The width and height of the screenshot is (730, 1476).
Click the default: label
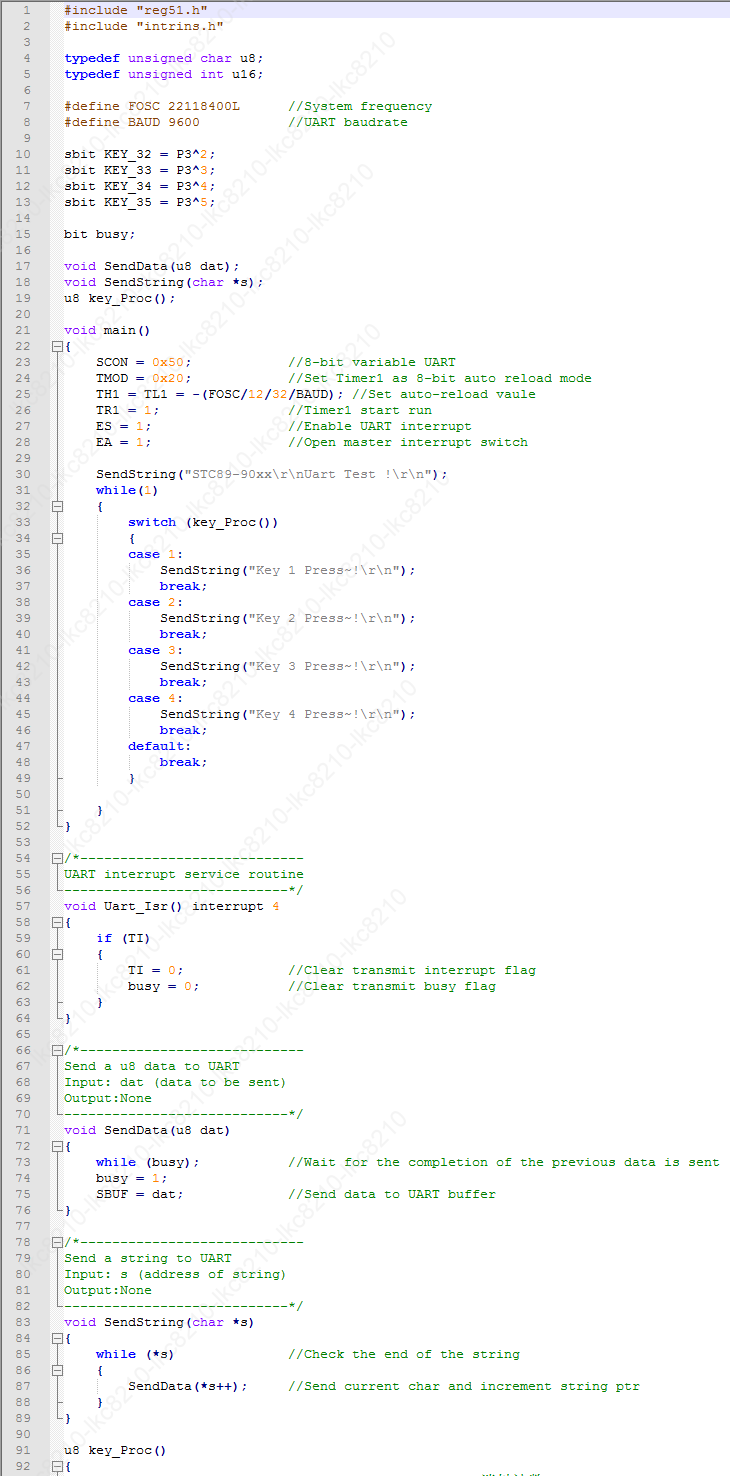160,746
